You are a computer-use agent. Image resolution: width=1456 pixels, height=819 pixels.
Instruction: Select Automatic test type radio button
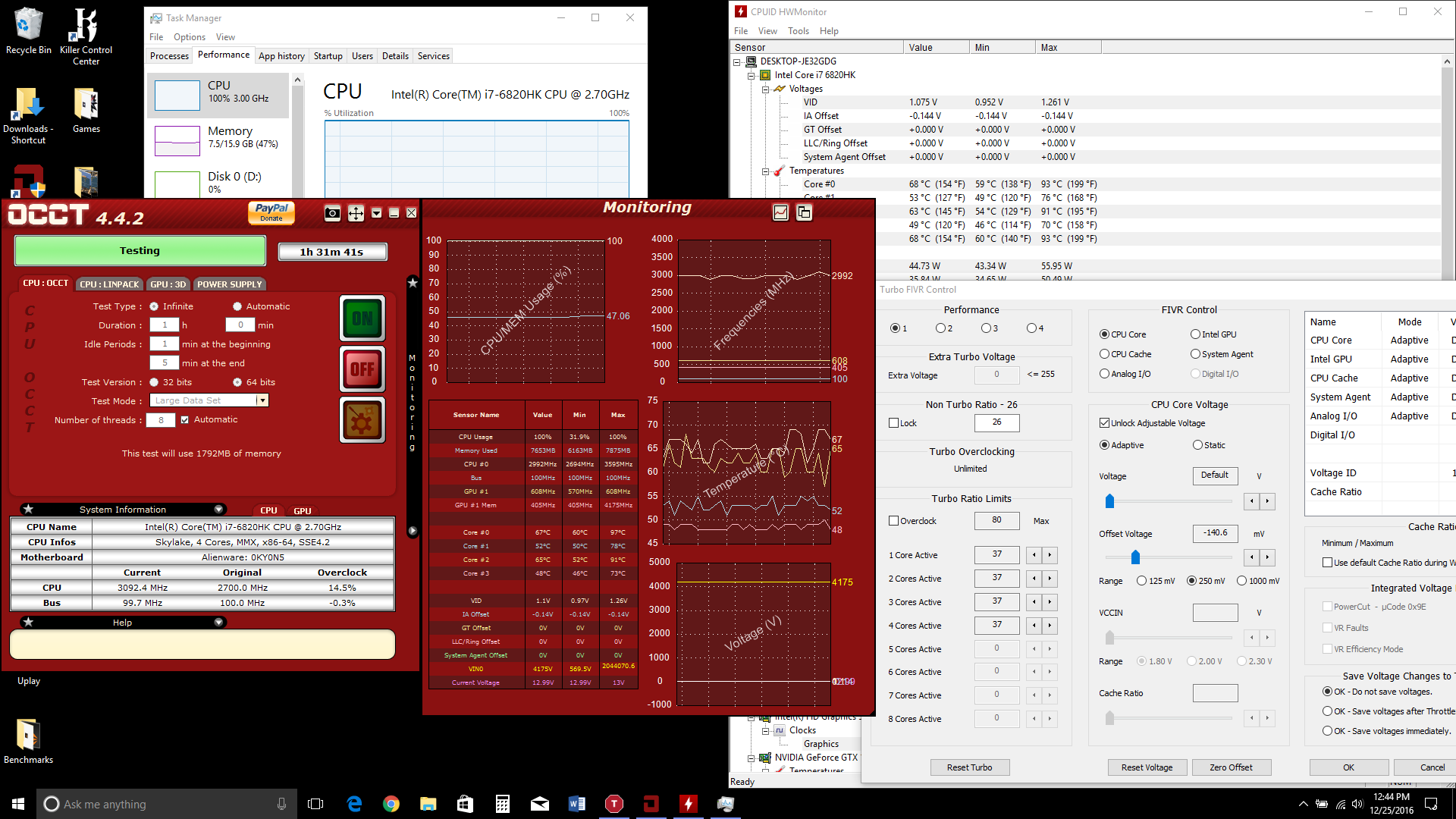click(x=237, y=306)
